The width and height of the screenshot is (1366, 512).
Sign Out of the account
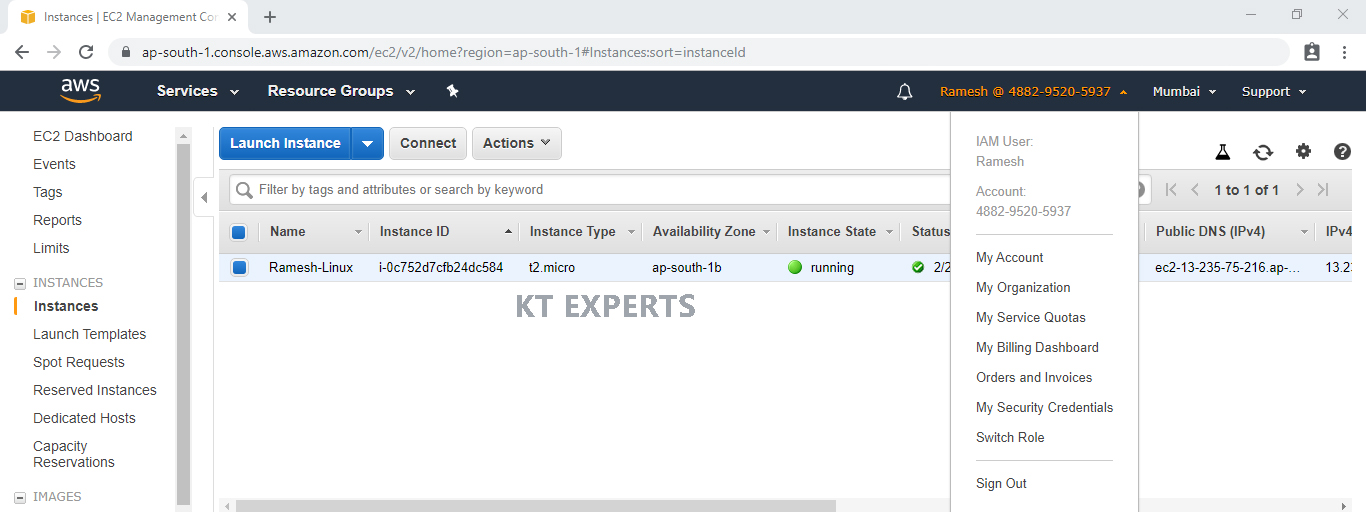click(1001, 483)
